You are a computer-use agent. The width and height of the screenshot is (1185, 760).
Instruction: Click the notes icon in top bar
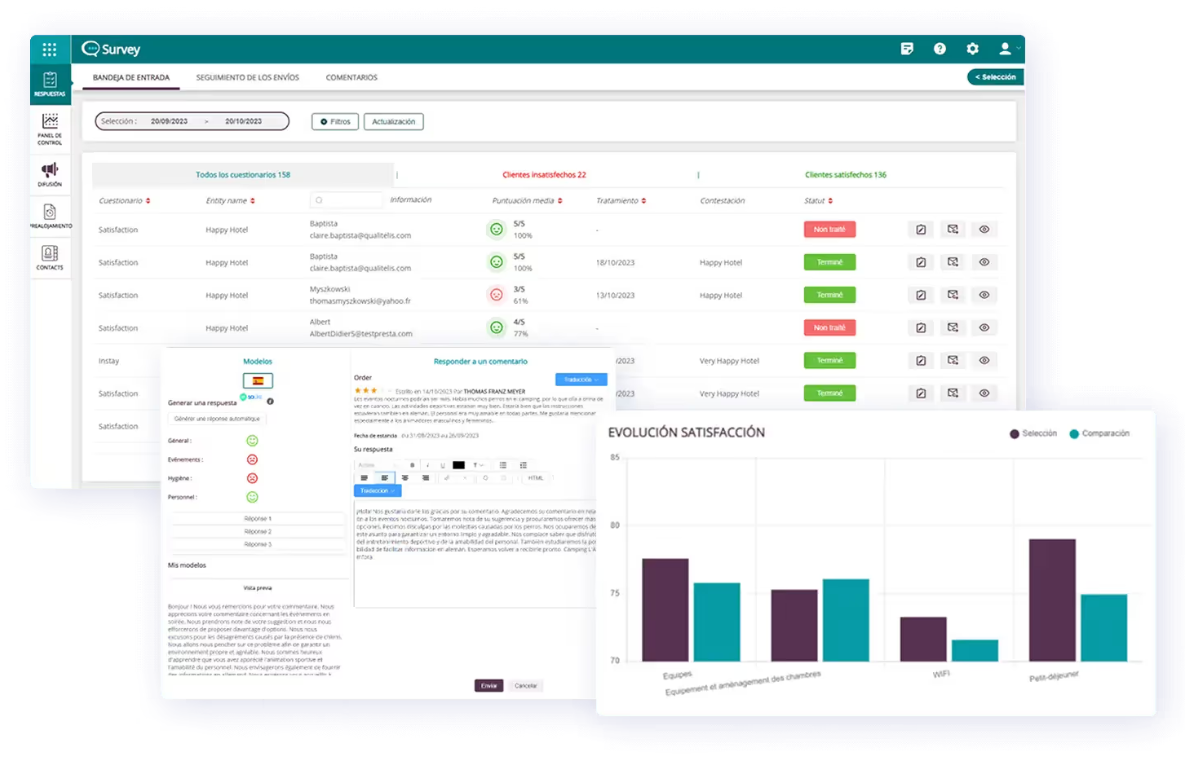(907, 49)
